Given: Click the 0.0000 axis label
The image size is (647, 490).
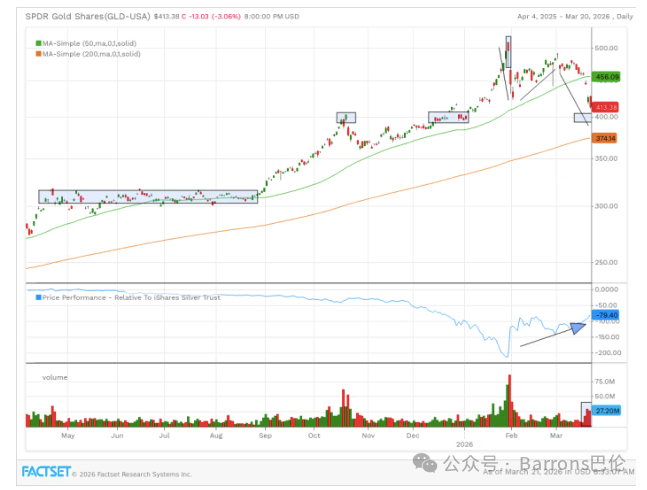Looking at the screenshot, I should click(x=606, y=290).
